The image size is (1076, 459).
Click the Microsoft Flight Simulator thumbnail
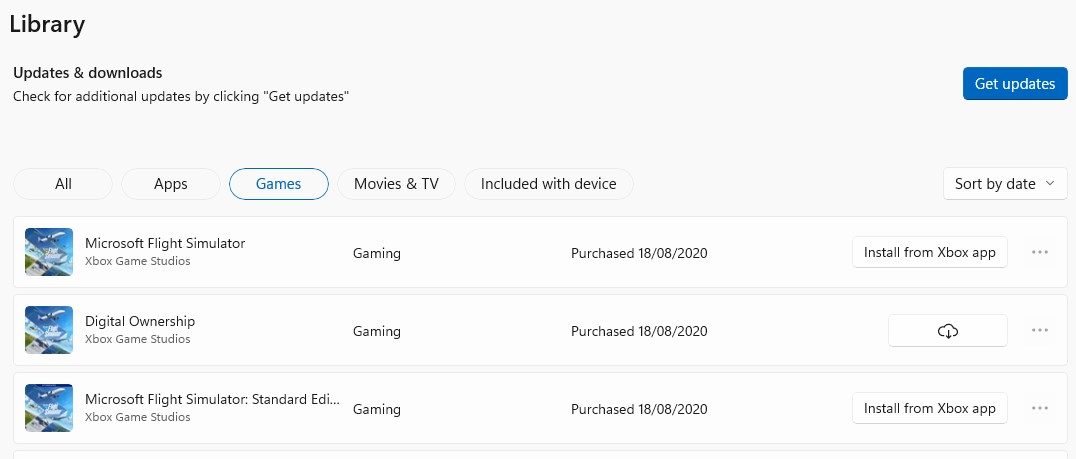click(x=49, y=252)
